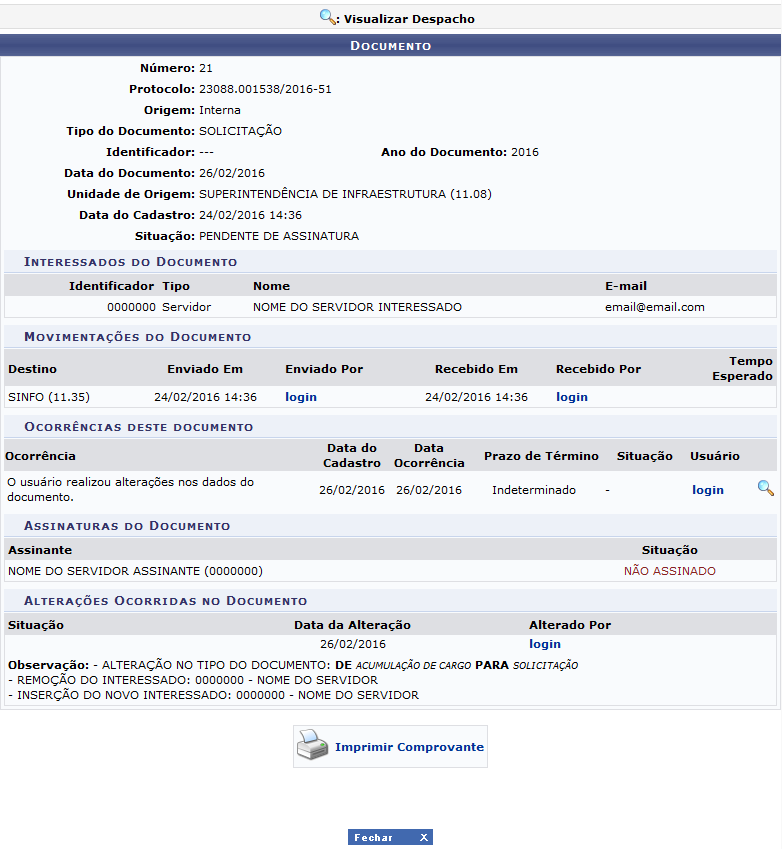Click the Ano do Documento value 2016
This screenshot has width=782, height=852.
click(524, 152)
